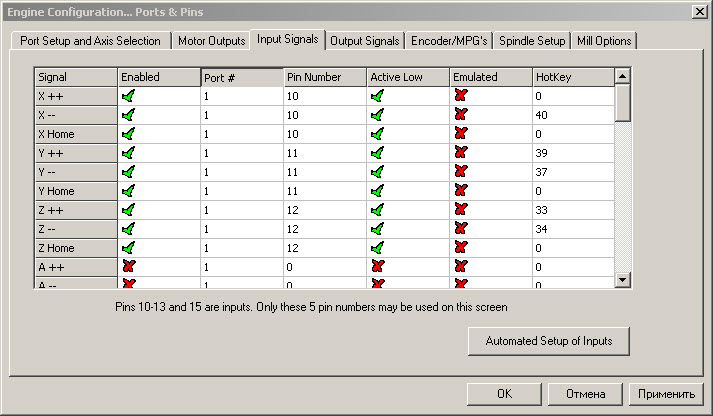Confirm with the OK button

pos(504,394)
